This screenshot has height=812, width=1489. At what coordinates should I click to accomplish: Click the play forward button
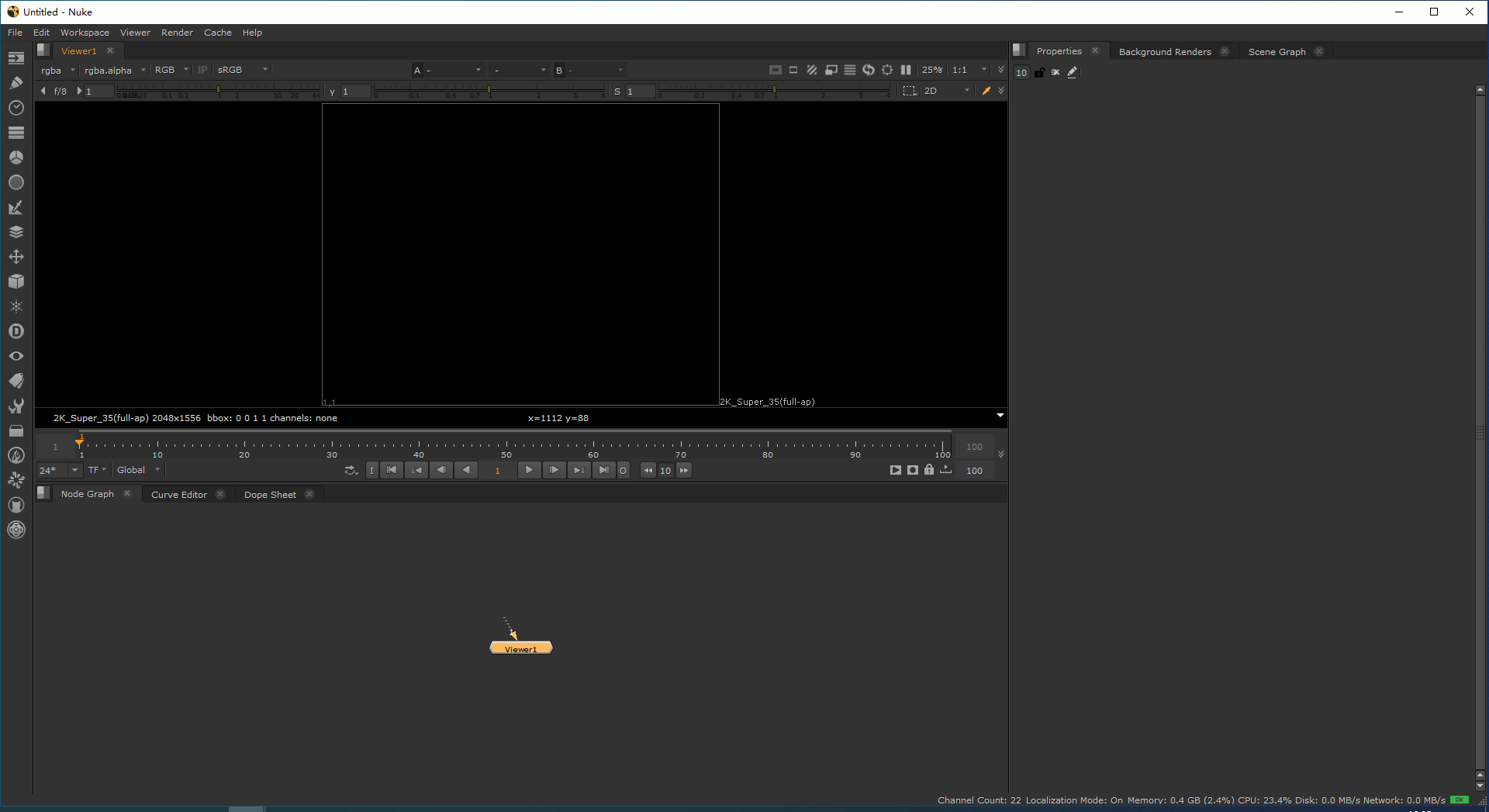coord(529,470)
